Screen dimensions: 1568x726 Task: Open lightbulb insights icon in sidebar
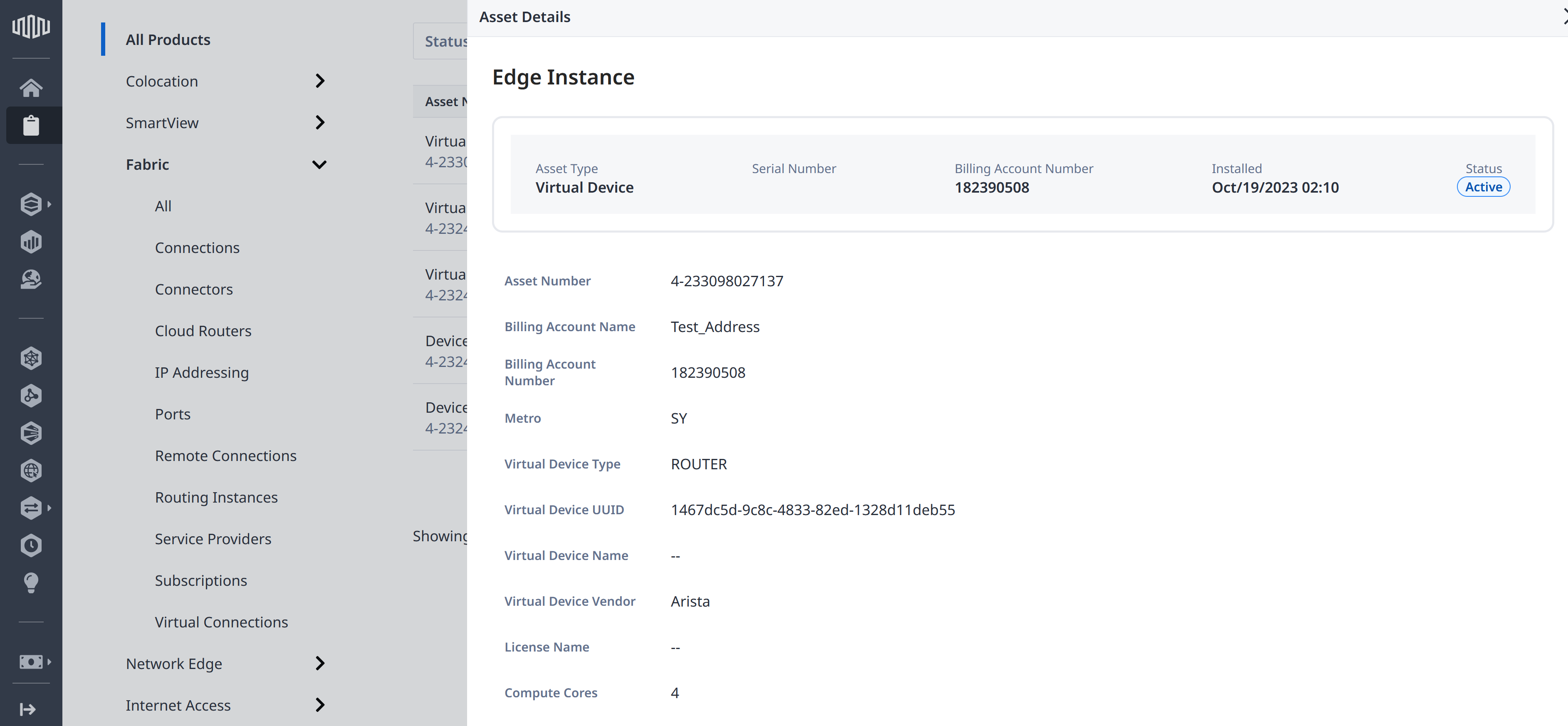pos(31,583)
